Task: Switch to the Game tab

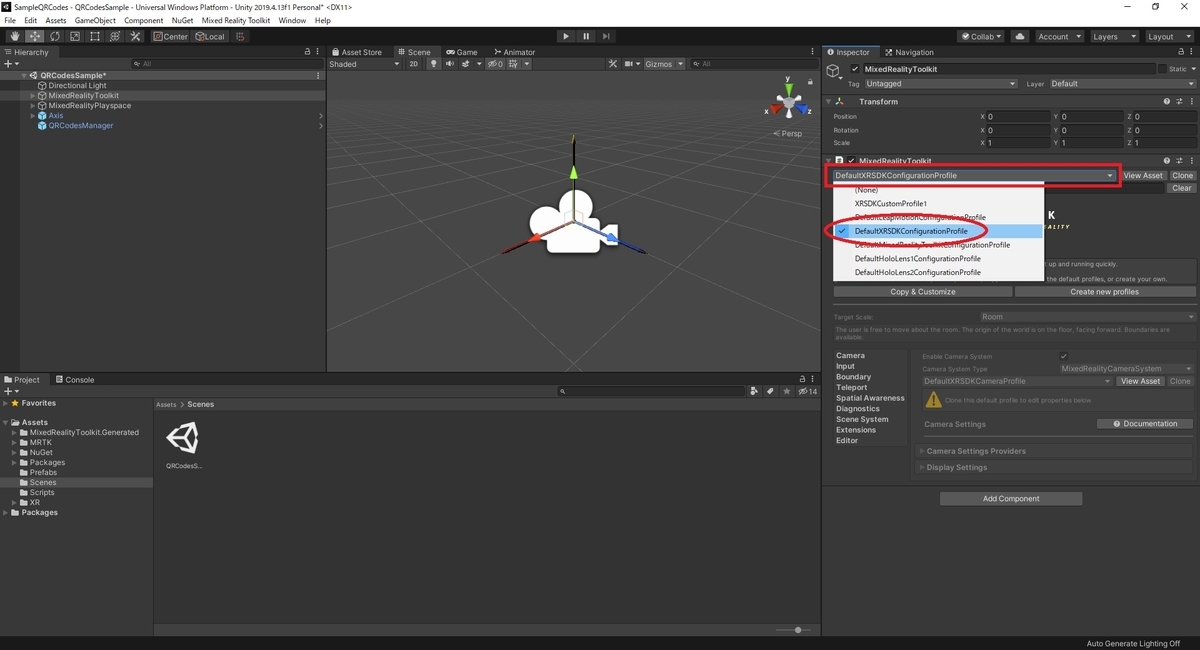Action: (462, 52)
